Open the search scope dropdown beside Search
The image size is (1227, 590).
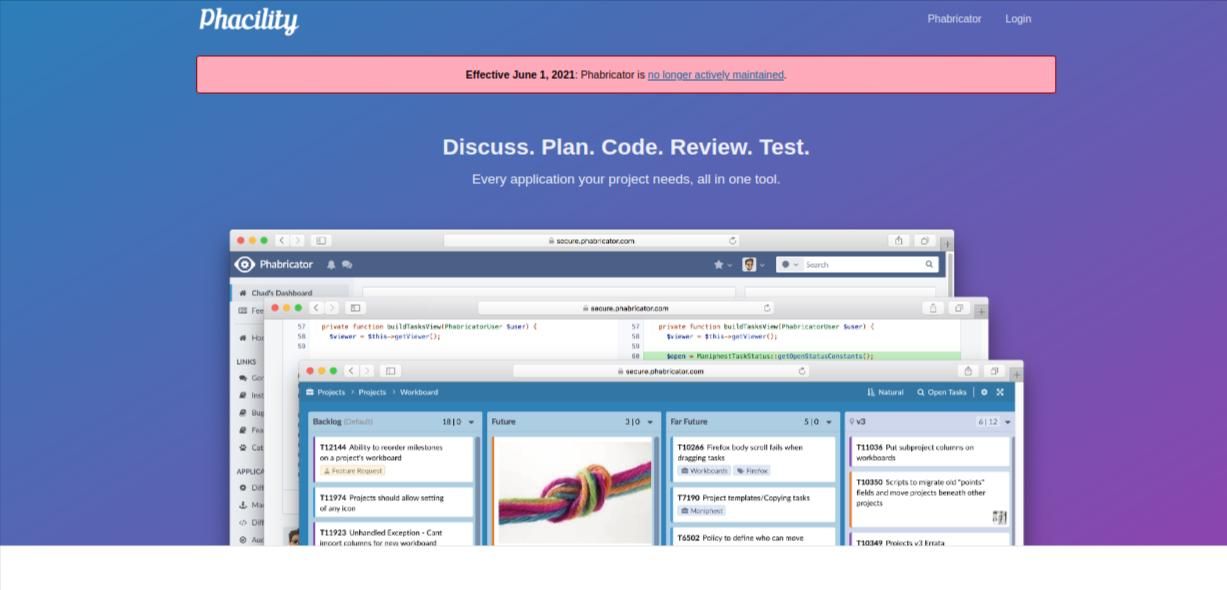(790, 265)
